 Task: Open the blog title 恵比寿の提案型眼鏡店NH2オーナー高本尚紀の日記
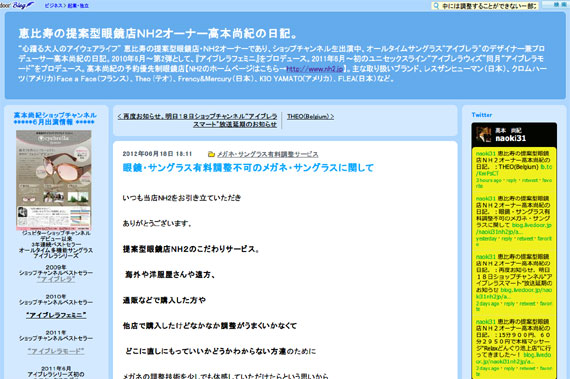point(159,33)
